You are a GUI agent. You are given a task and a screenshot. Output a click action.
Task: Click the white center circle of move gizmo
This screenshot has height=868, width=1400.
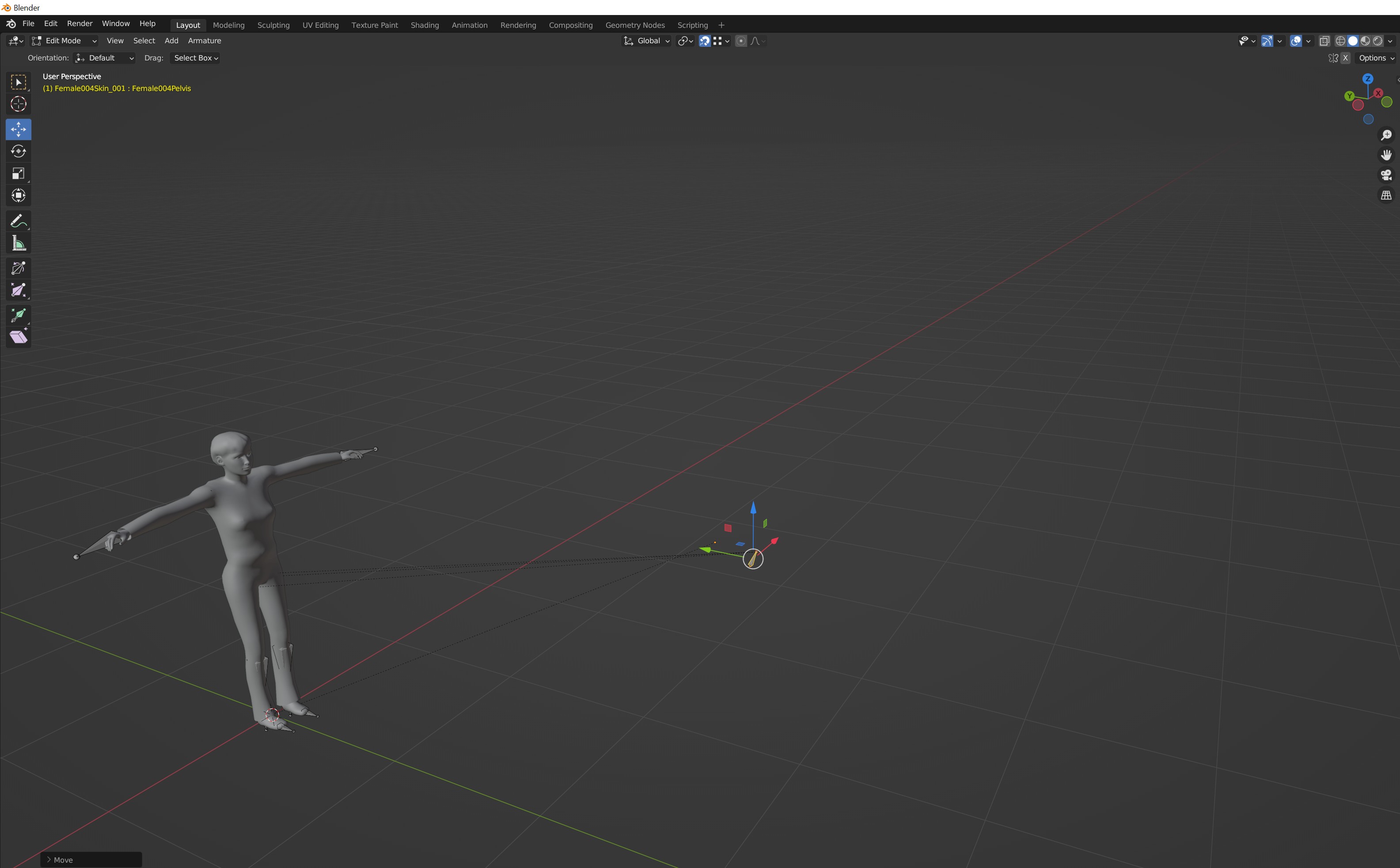[x=753, y=559]
